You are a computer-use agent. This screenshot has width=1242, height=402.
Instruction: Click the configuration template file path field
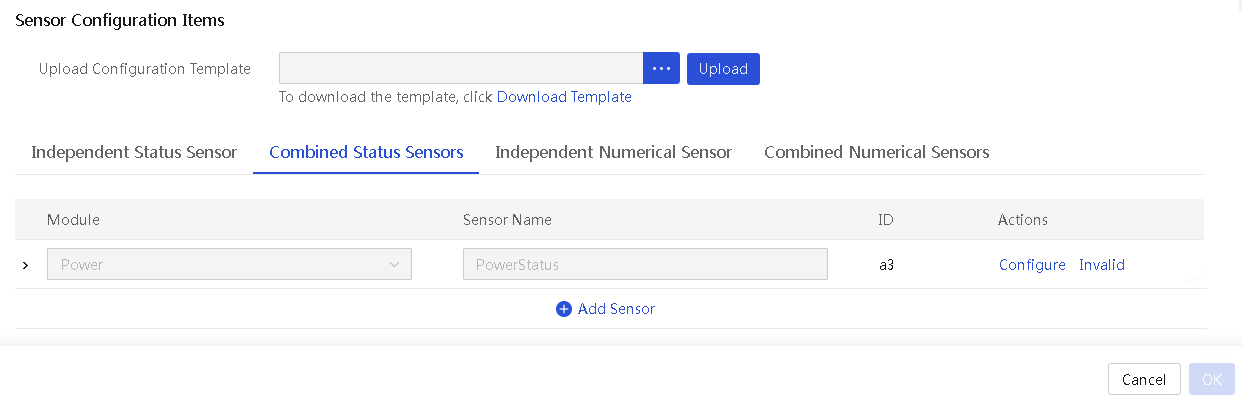461,68
